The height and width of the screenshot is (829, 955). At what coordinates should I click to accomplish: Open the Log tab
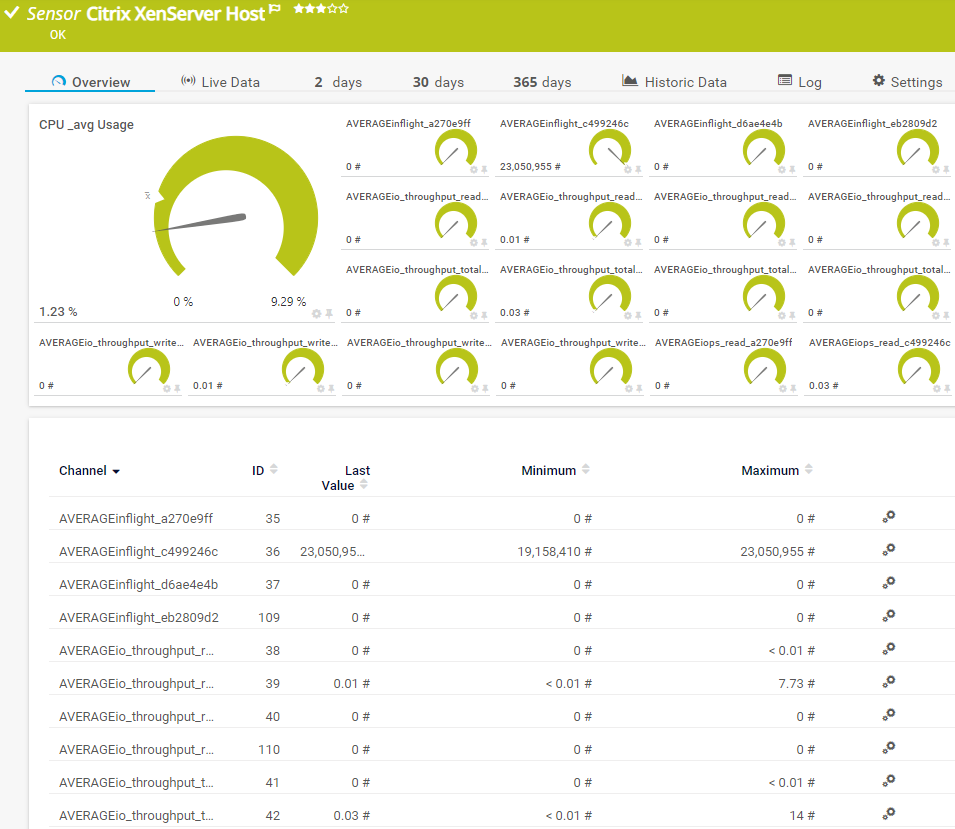799,82
